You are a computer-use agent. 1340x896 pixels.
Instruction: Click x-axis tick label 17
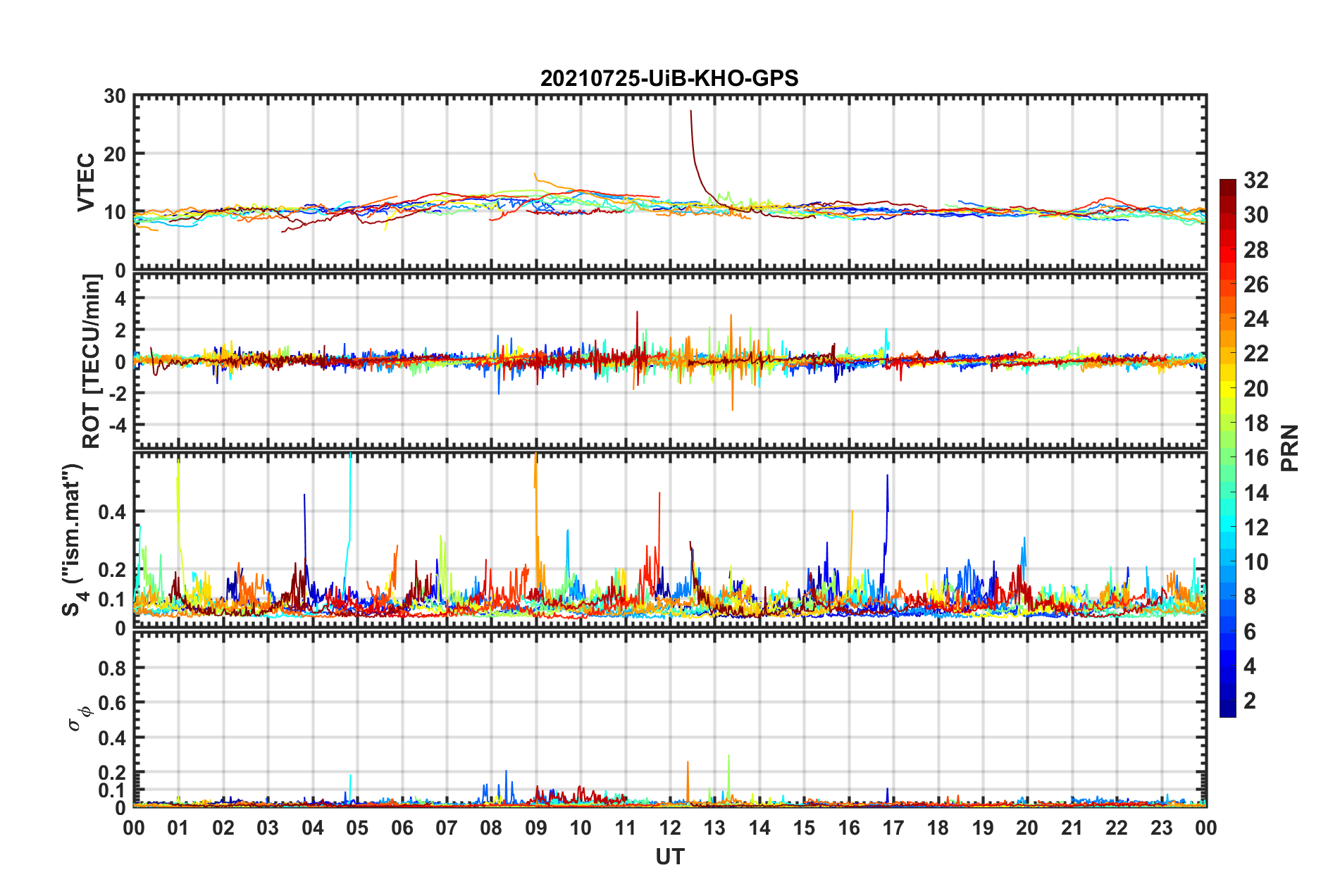point(893,828)
